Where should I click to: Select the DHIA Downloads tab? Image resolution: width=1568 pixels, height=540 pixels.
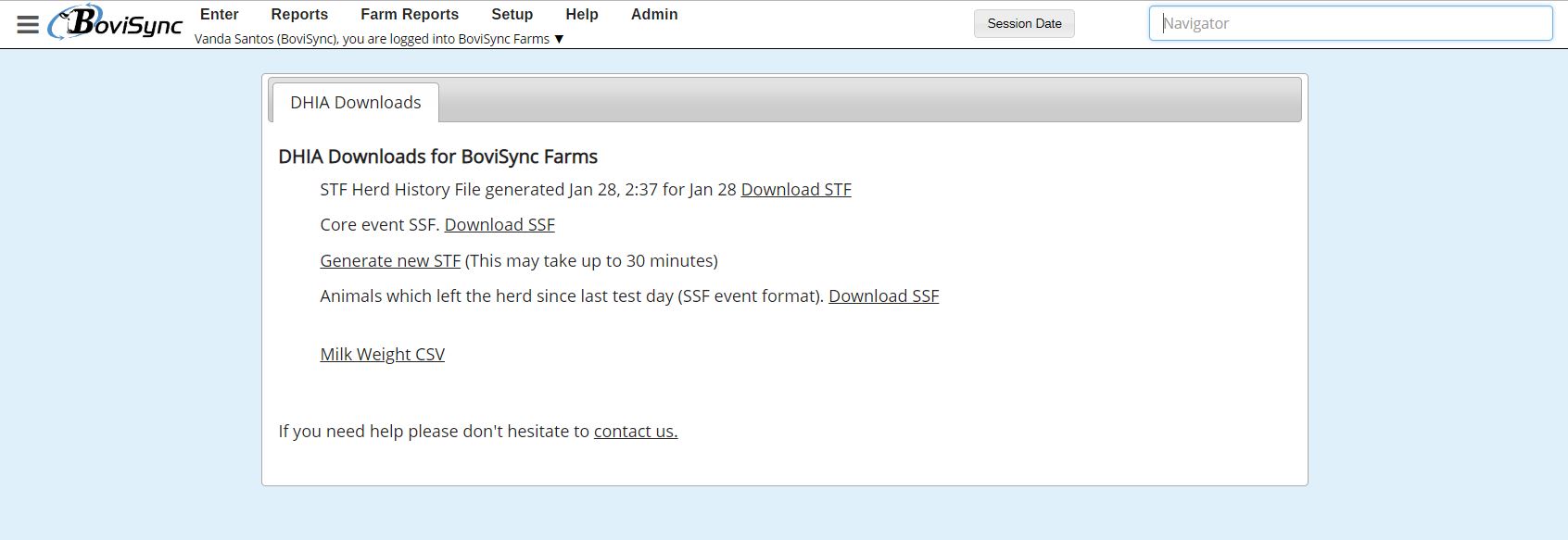point(355,102)
